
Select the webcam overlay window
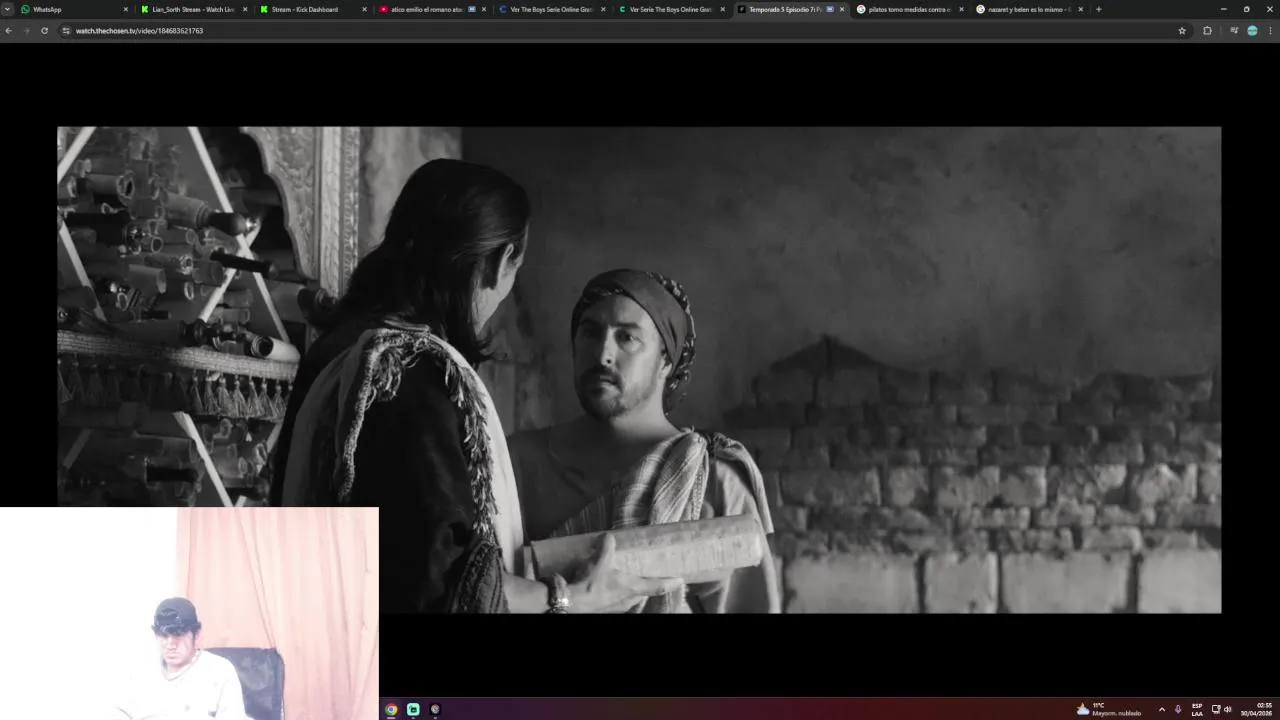point(189,613)
